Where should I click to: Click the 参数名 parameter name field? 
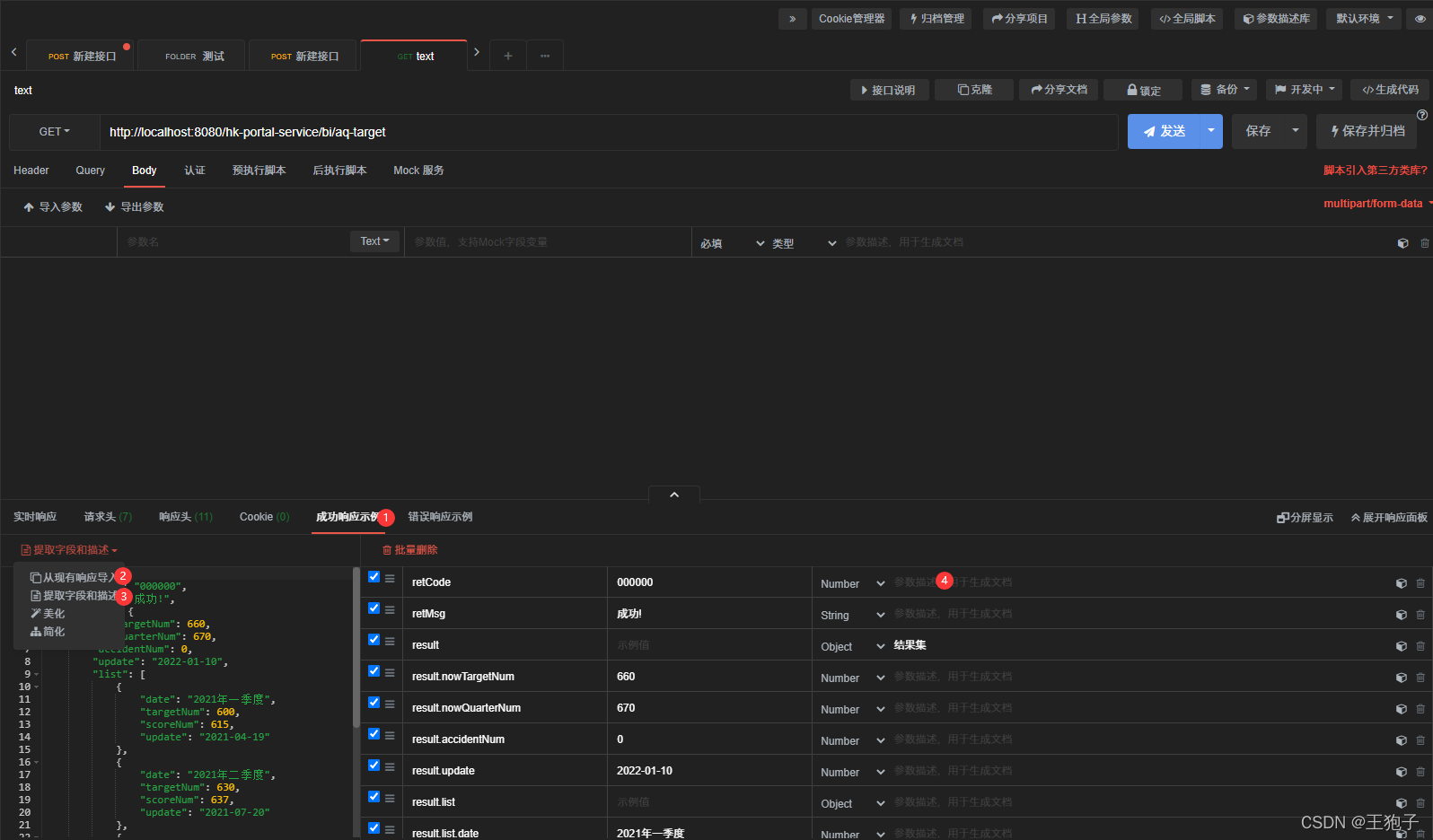[x=233, y=242]
